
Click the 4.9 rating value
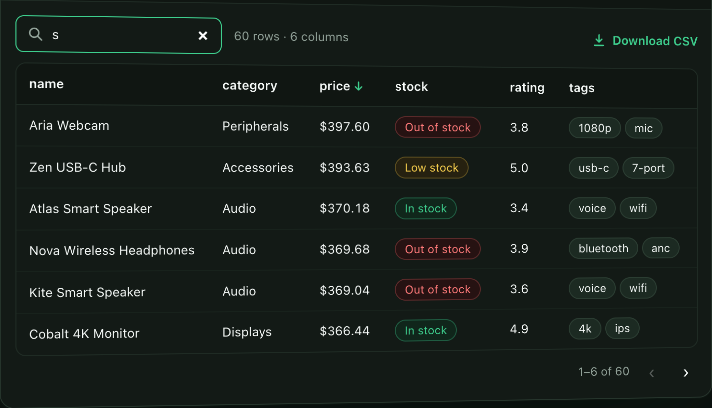519,329
